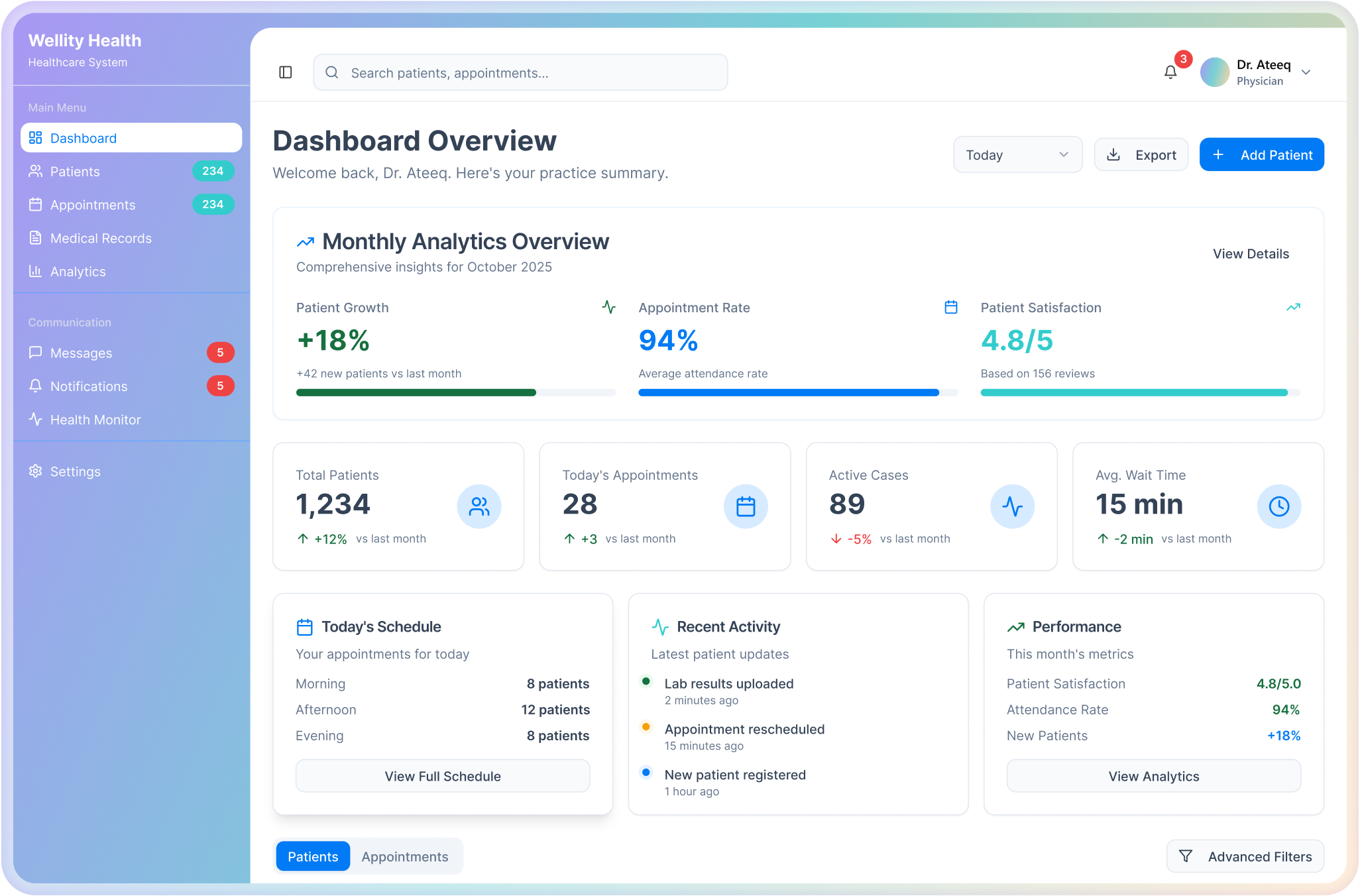
Task: Click the search patients input field
Action: click(520, 72)
